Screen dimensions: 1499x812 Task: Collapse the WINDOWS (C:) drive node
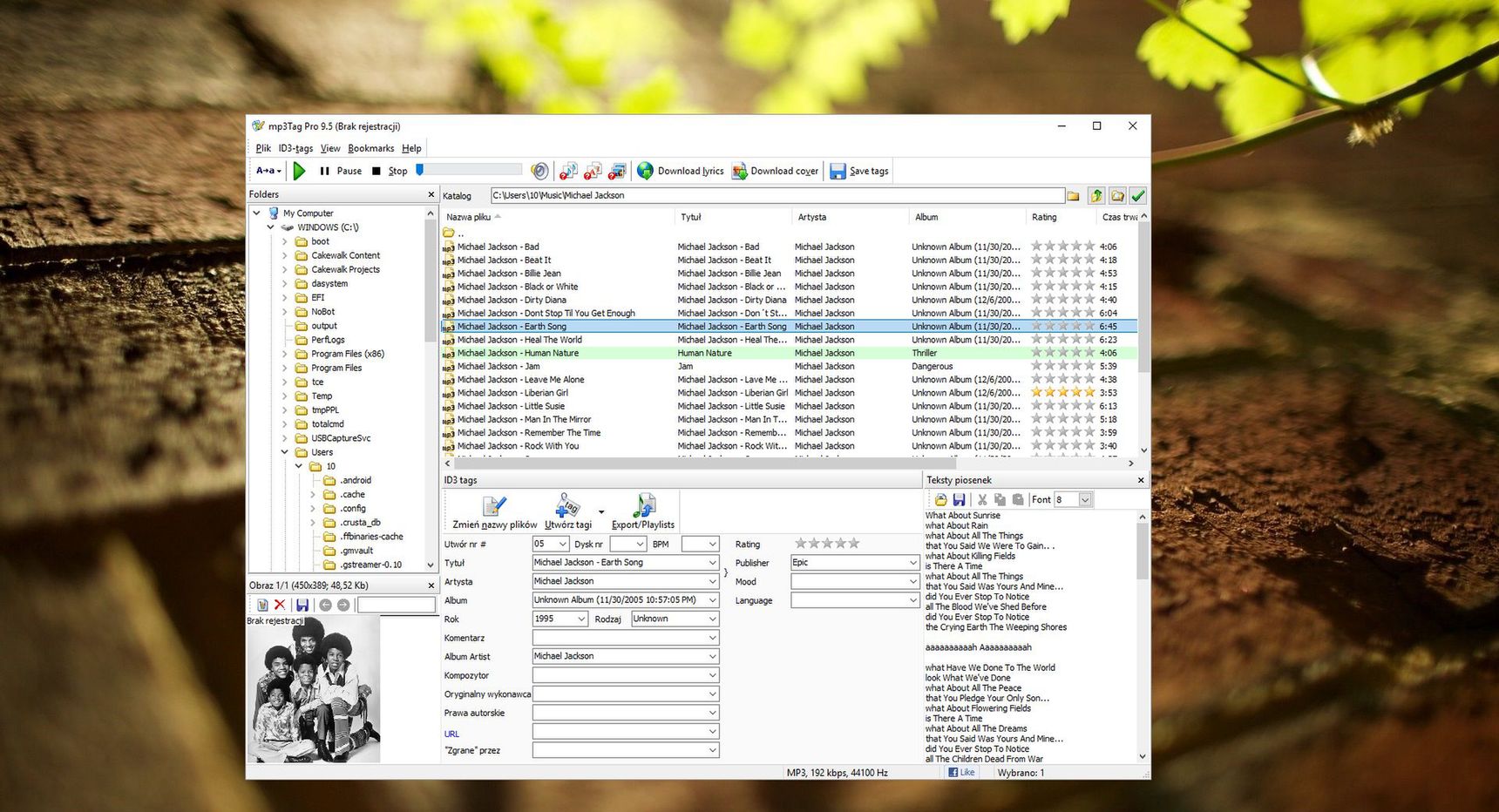point(271,227)
